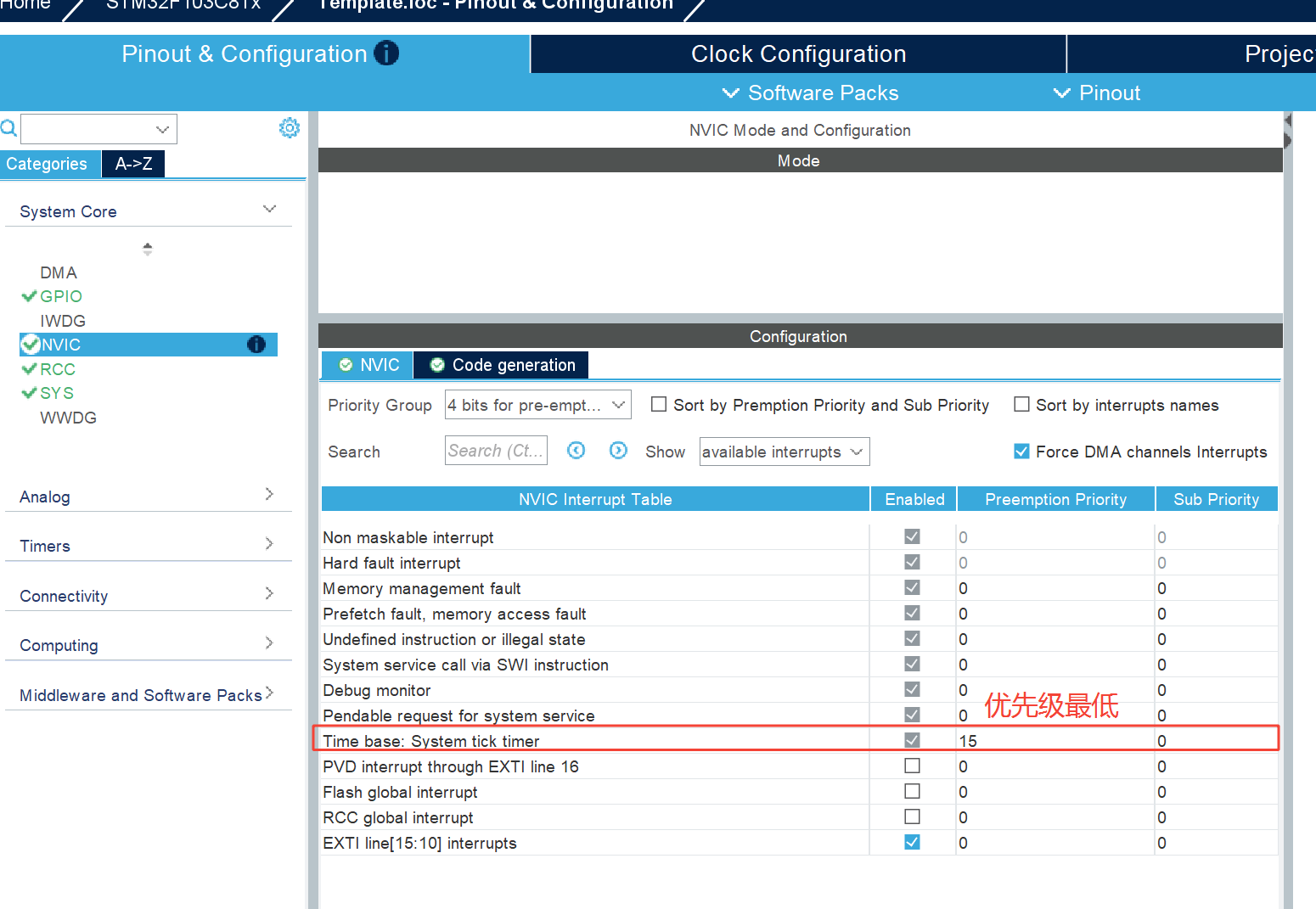Click the check icon on the NVIC tab

click(x=346, y=365)
